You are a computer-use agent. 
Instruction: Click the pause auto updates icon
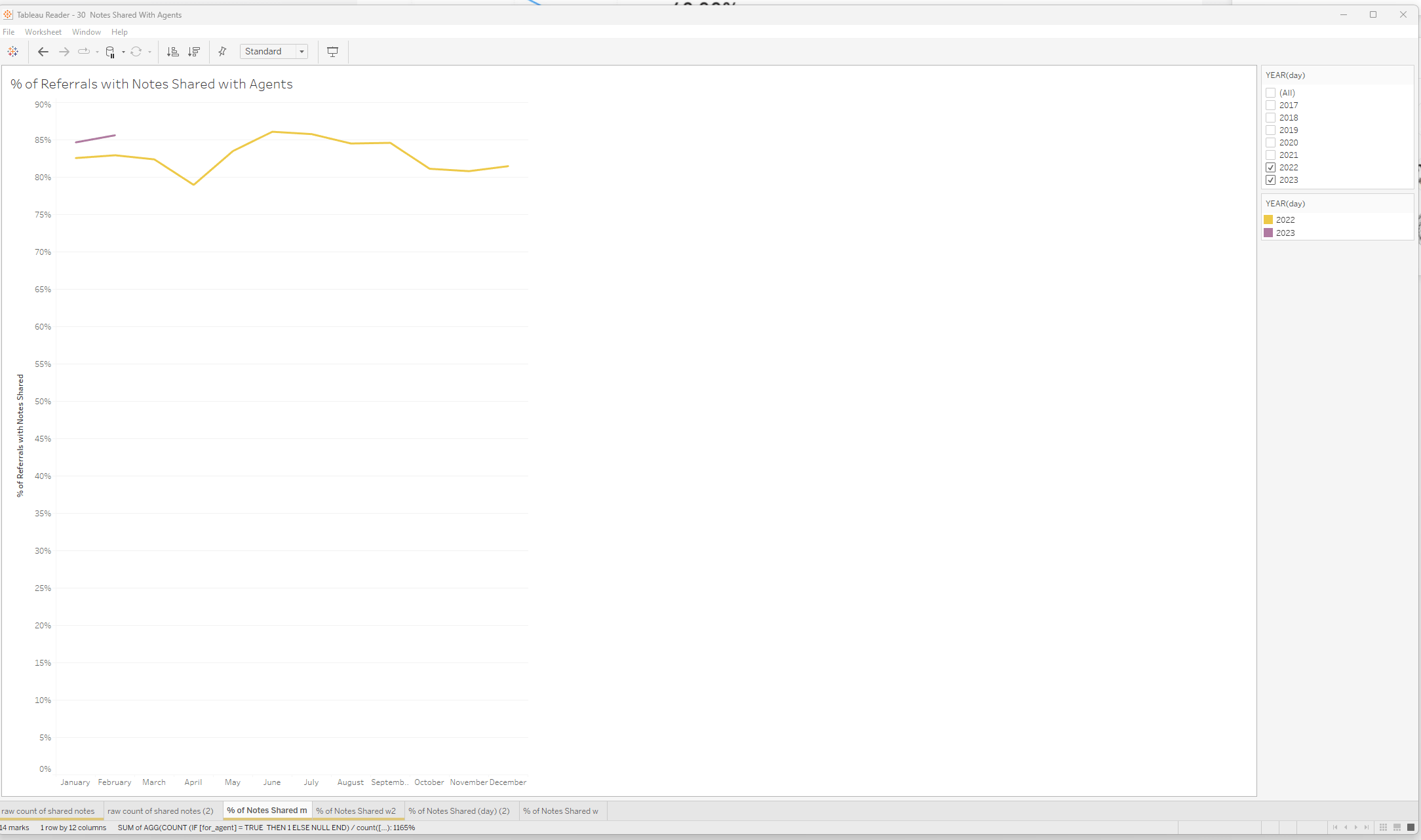coord(110,52)
